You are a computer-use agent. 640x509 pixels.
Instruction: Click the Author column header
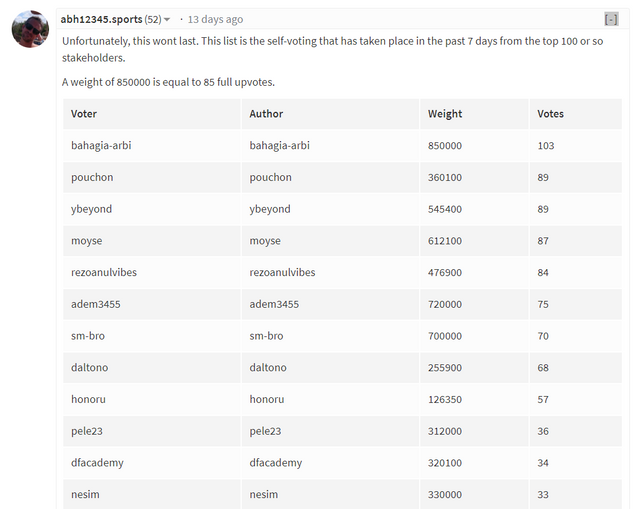coord(267,114)
